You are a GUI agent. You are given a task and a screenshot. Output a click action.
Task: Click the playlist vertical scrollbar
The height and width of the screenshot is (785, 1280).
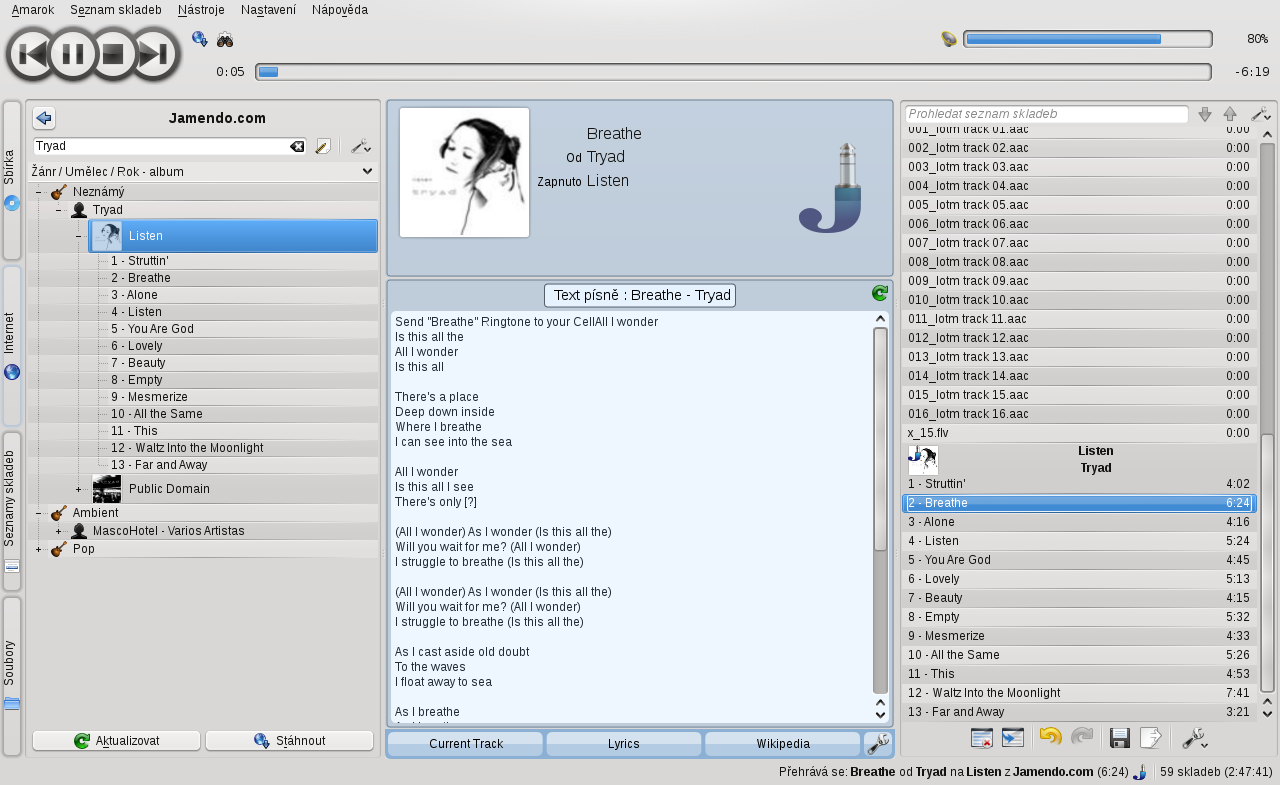[1268, 563]
